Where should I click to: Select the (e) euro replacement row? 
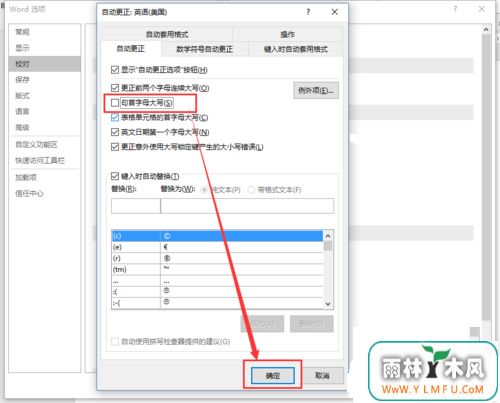[217, 247]
